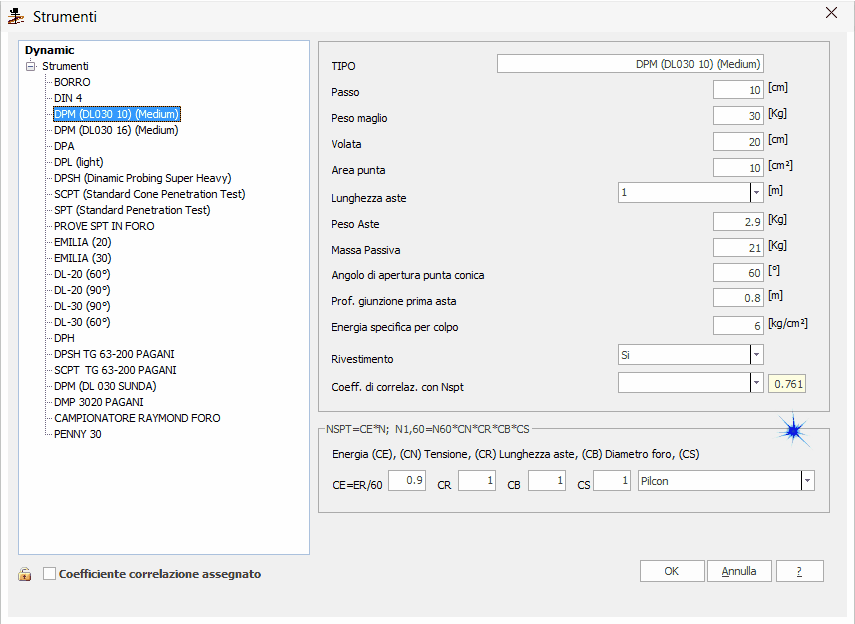Open the Lunghezza aste dropdown

[x=756, y=192]
